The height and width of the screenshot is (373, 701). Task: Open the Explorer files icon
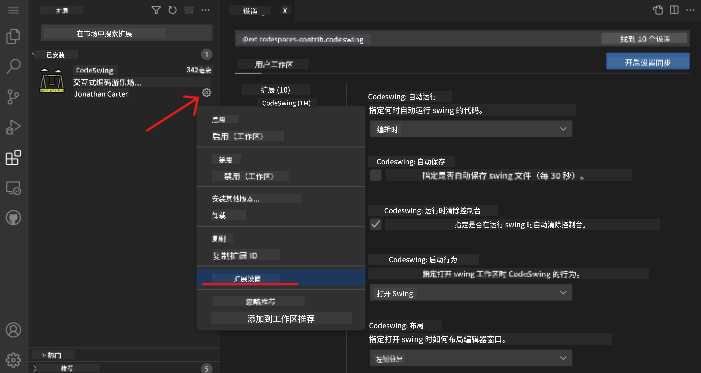click(13, 36)
